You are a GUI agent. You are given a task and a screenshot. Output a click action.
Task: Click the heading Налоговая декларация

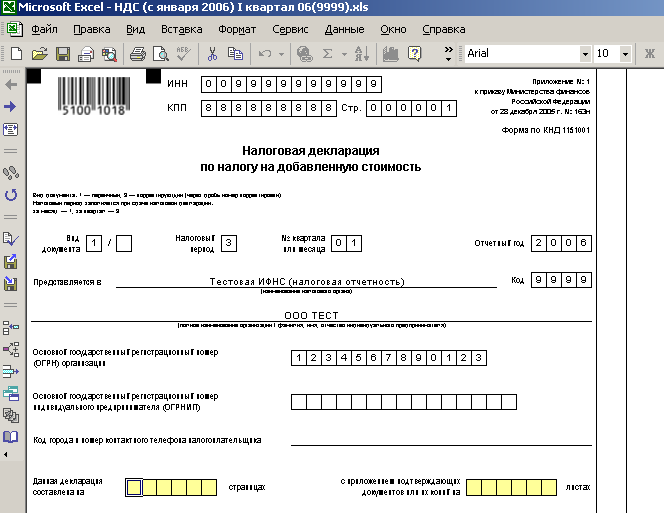(x=311, y=151)
